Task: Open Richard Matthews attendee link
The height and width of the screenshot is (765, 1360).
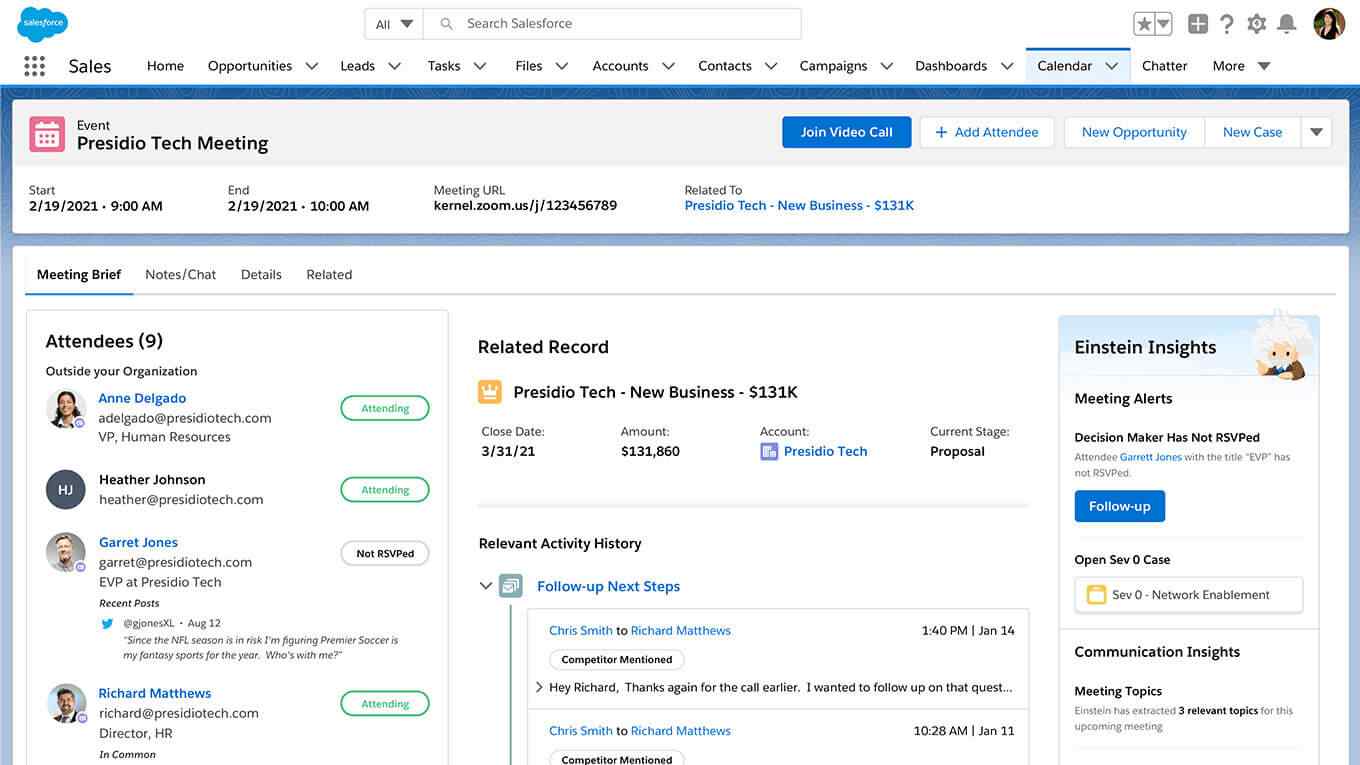Action: pyautogui.click(x=155, y=693)
